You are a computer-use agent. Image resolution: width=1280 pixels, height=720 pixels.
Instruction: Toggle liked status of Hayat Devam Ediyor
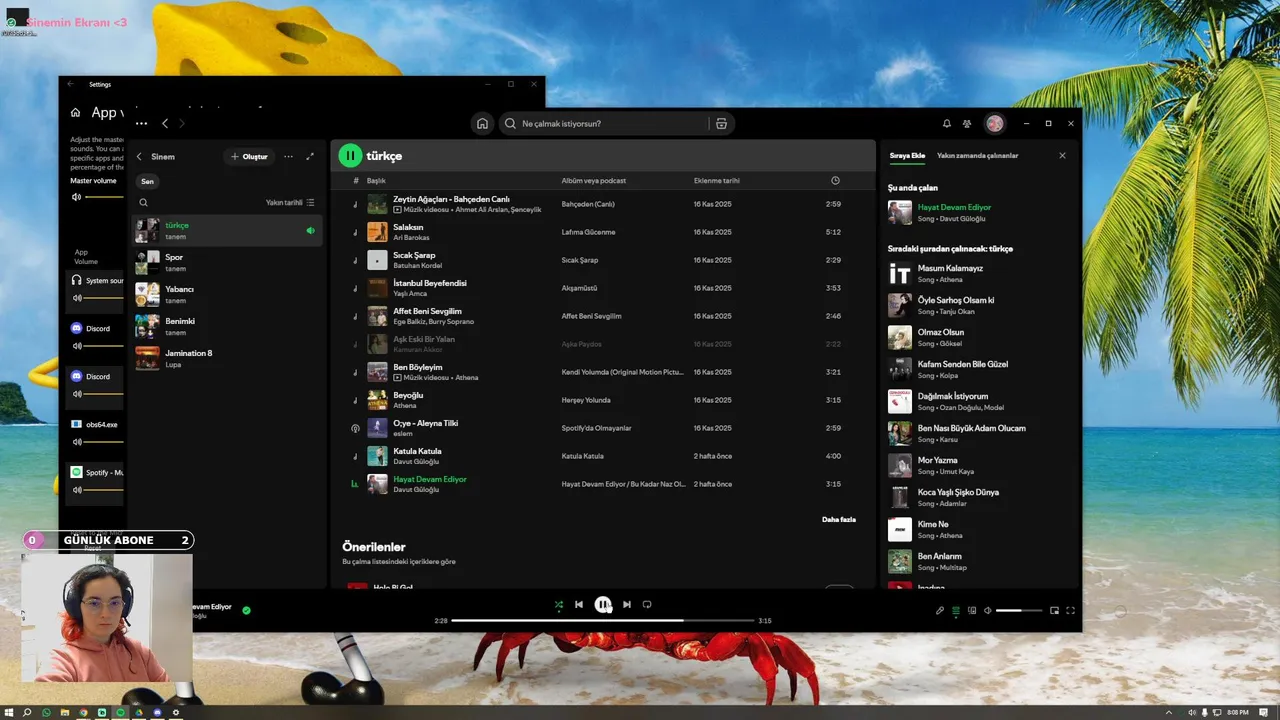246,610
